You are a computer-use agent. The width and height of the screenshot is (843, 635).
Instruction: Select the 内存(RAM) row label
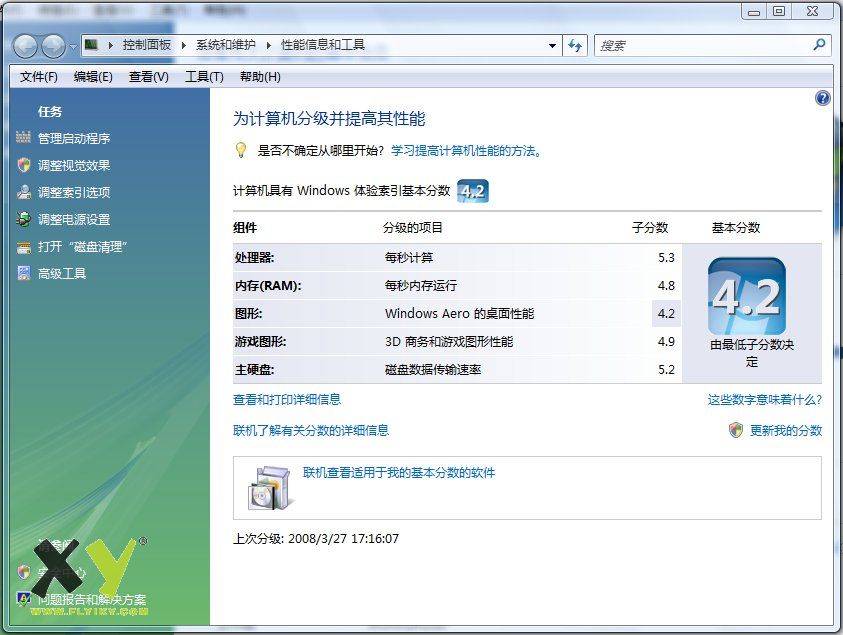pyautogui.click(x=268, y=286)
